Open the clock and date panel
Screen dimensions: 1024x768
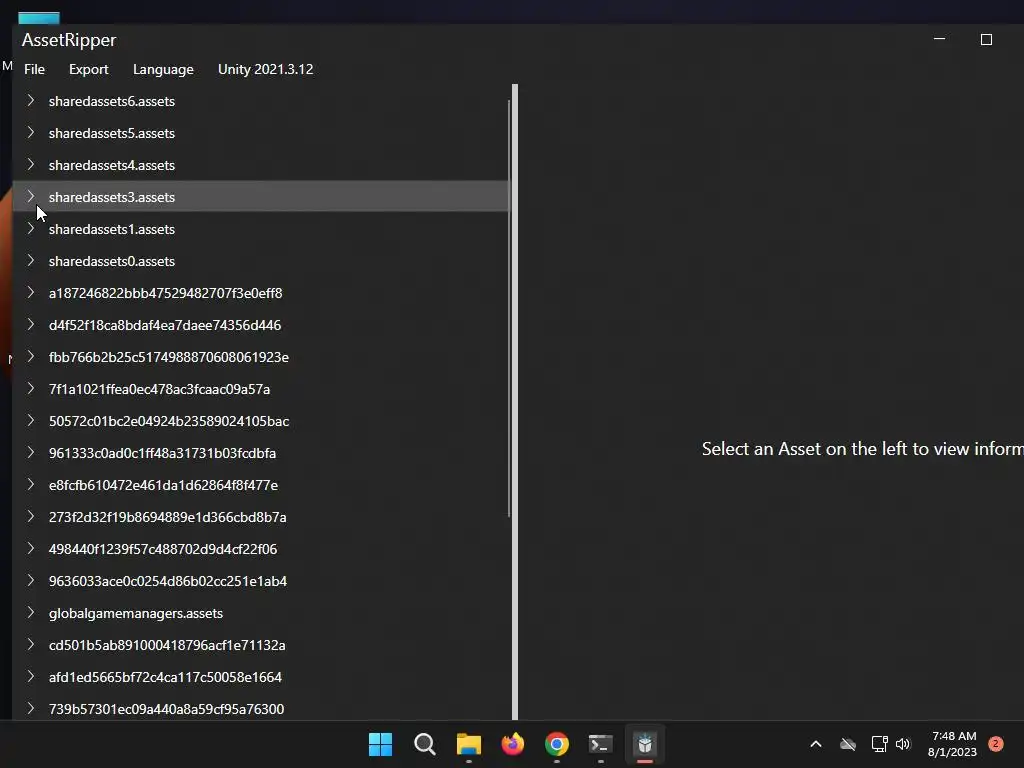click(x=953, y=744)
